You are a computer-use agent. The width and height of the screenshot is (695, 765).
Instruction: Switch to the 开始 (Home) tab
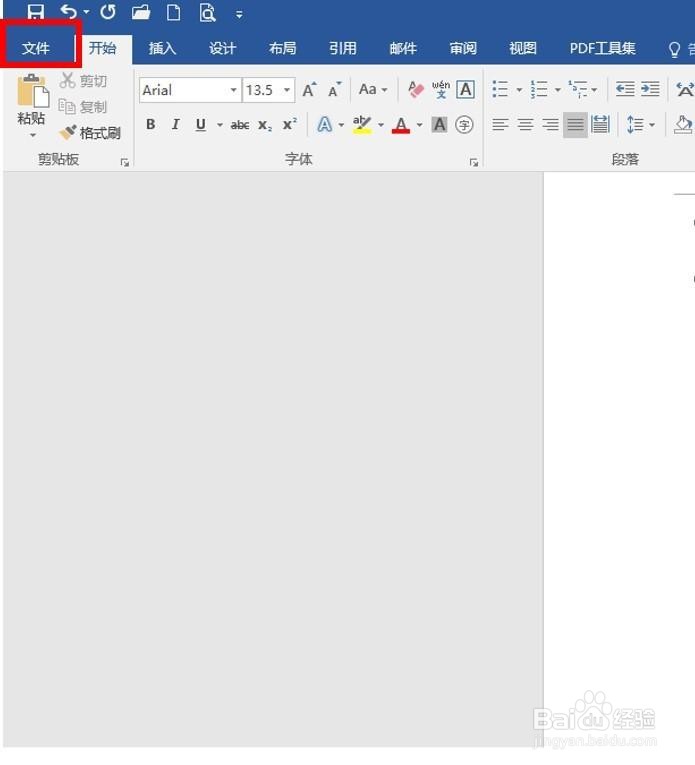coord(102,48)
